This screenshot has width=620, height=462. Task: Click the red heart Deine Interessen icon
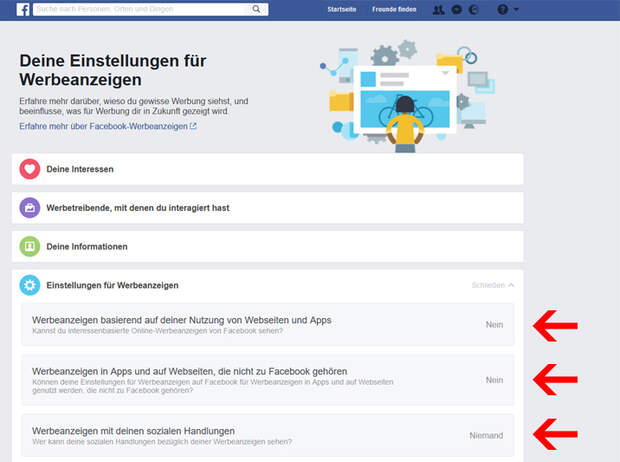[30, 169]
